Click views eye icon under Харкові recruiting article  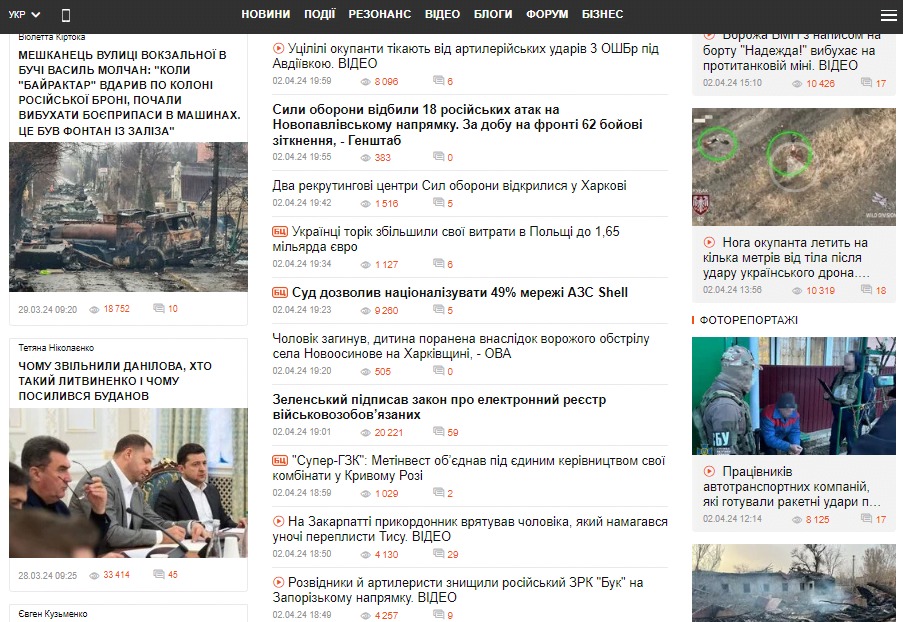[x=365, y=204]
